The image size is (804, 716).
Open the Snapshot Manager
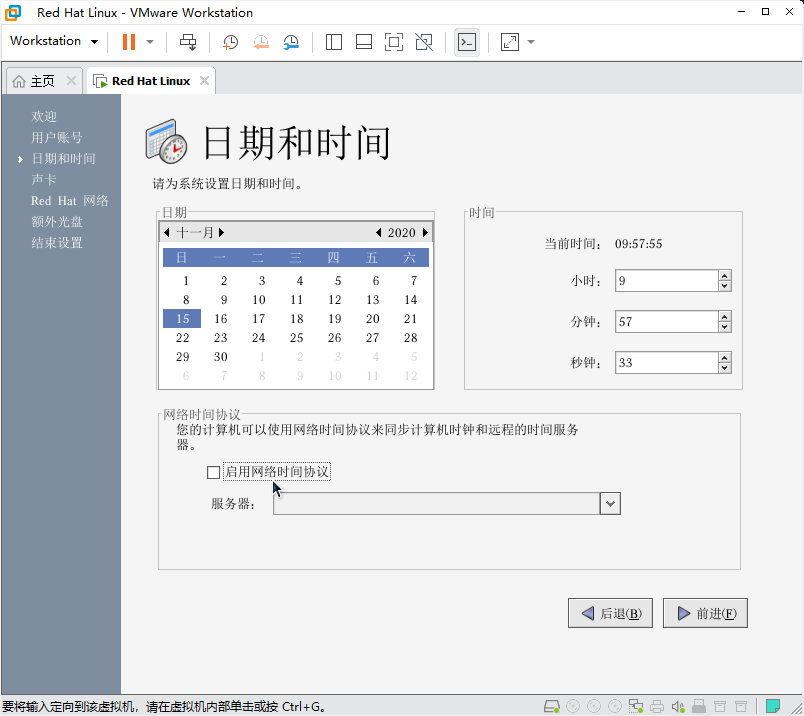(291, 41)
